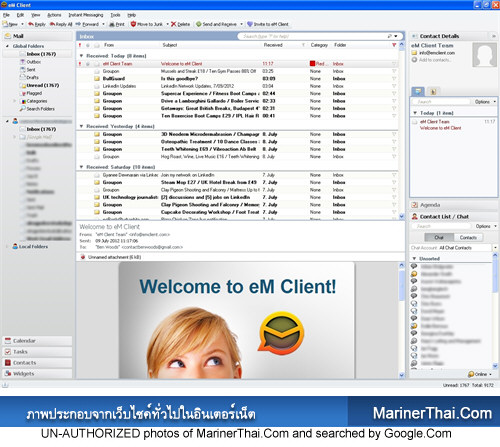Switch to the Contacts section
This screenshot has height=447, width=500.
37,363
